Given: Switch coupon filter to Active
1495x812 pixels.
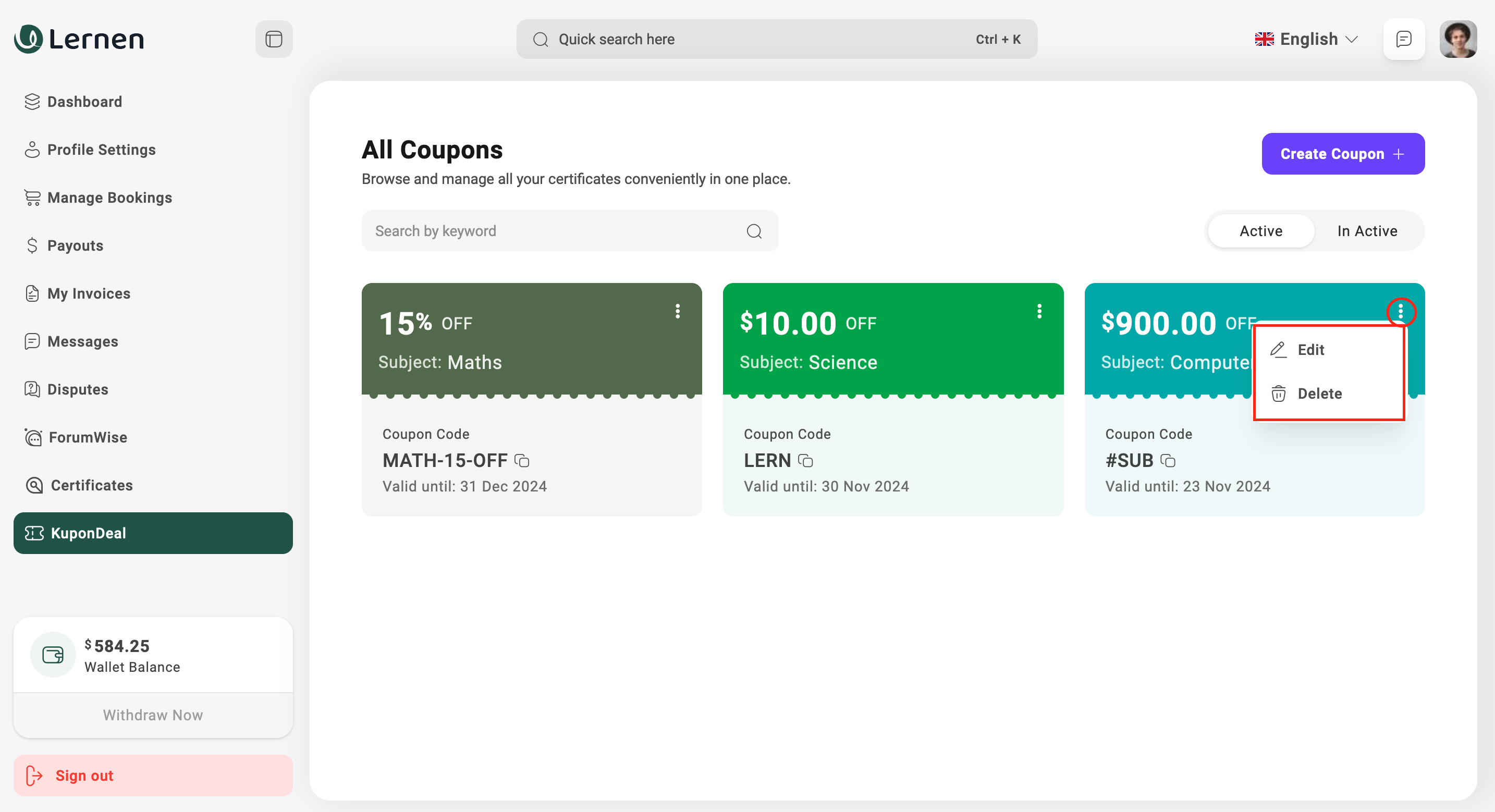Looking at the screenshot, I should pos(1260,231).
